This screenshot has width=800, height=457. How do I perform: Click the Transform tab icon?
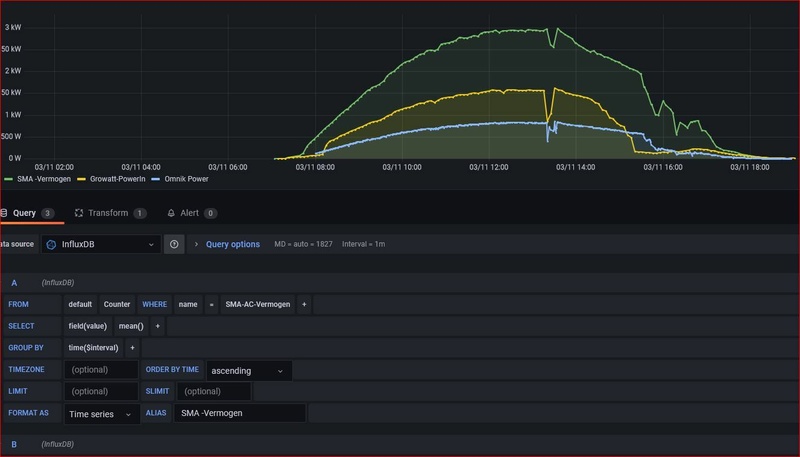(79, 213)
